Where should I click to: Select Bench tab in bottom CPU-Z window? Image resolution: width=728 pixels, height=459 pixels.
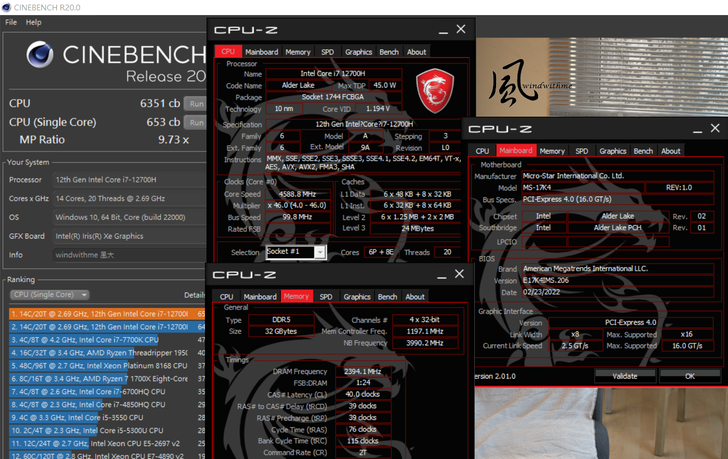(x=388, y=297)
